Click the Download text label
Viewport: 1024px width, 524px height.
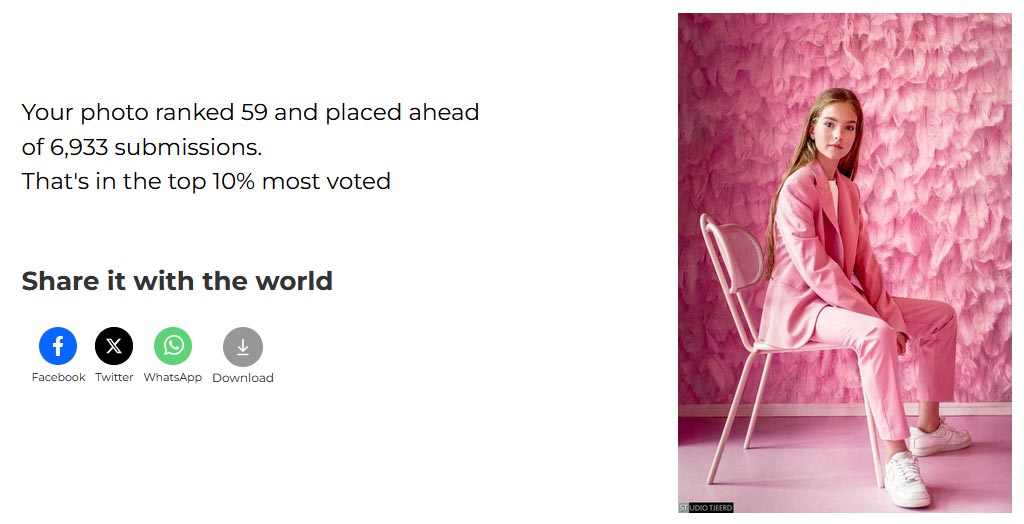tap(243, 378)
